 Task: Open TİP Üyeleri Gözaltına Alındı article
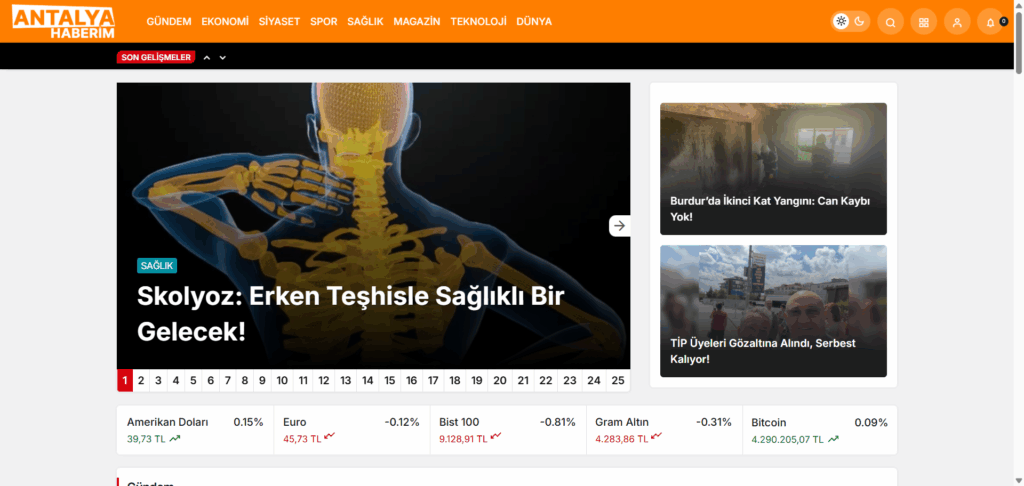click(x=763, y=351)
